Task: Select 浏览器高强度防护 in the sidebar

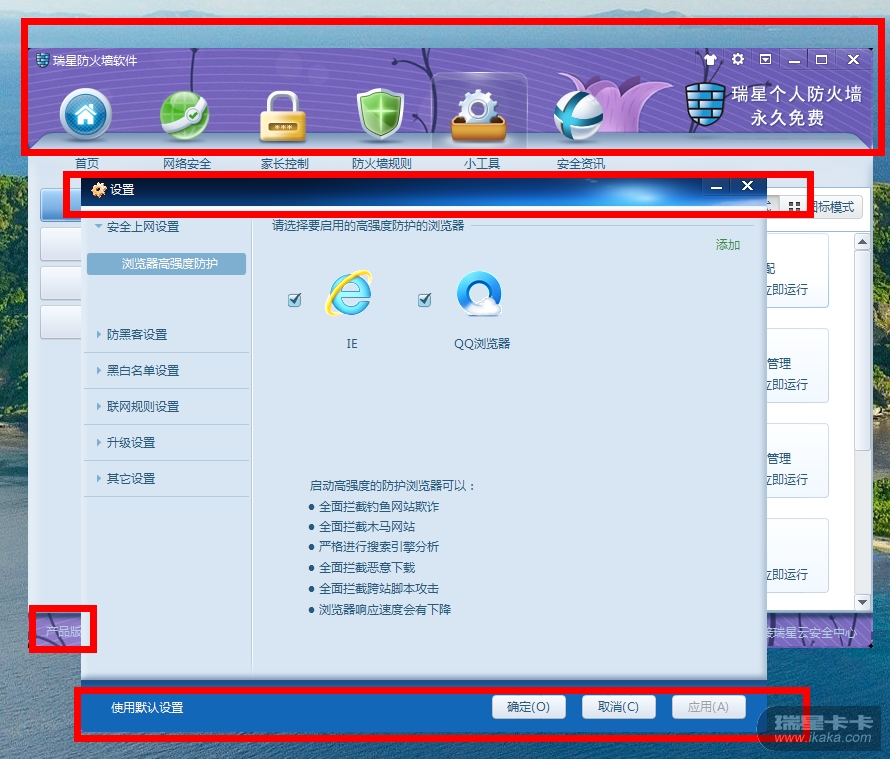Action: 166,264
